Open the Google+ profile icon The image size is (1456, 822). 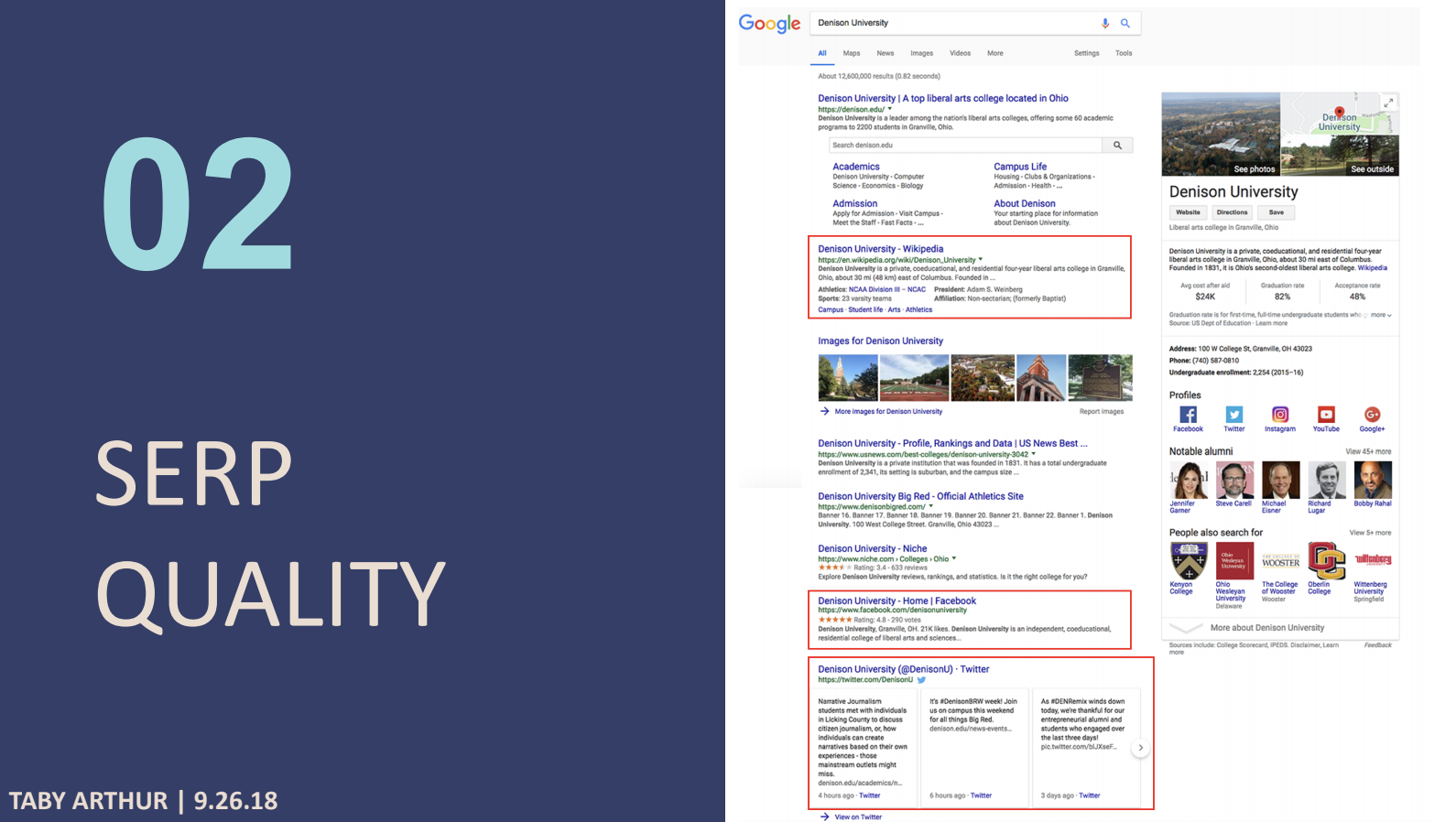click(x=1372, y=415)
